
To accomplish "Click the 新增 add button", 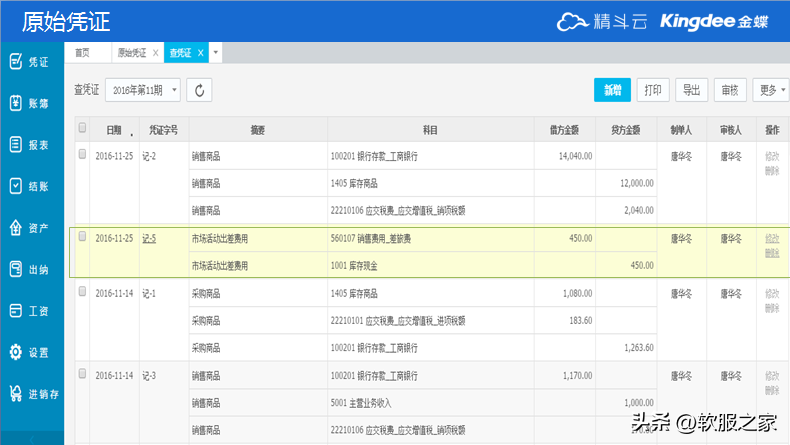I will [612, 90].
